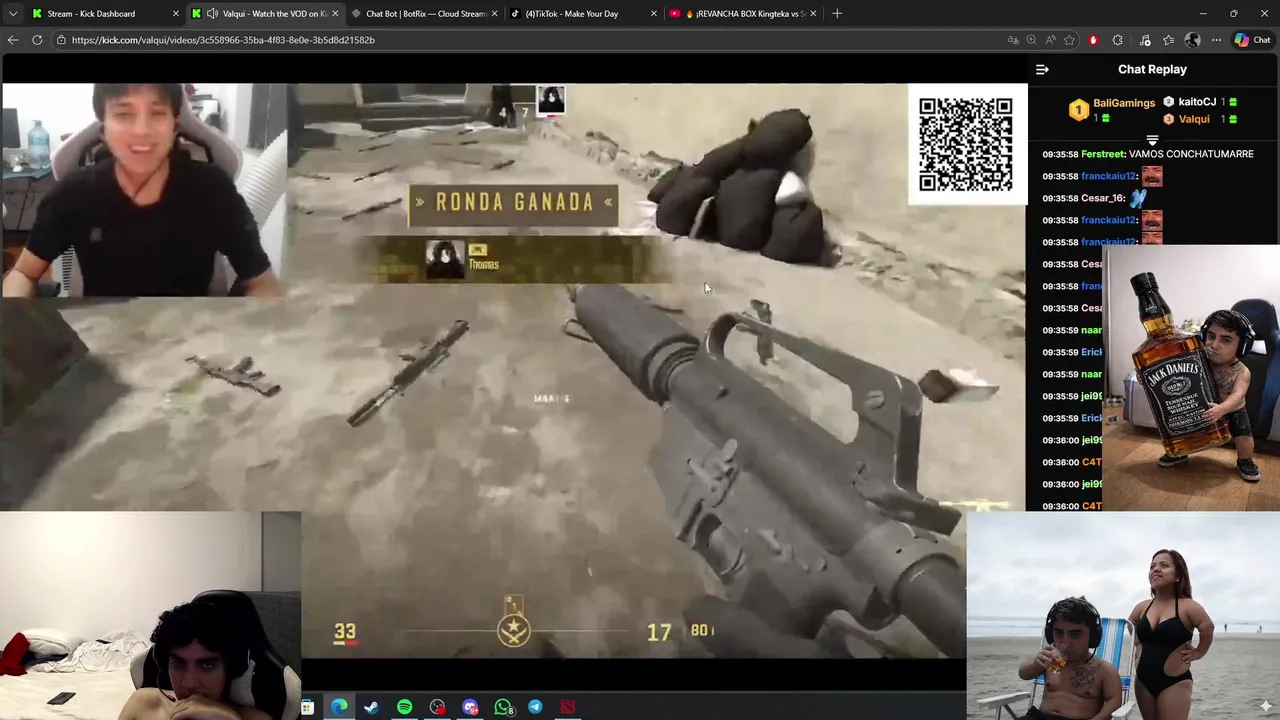Click the zoom magnifier icon in address bar
Image resolution: width=1280 pixels, height=720 pixels.
[x=1032, y=40]
